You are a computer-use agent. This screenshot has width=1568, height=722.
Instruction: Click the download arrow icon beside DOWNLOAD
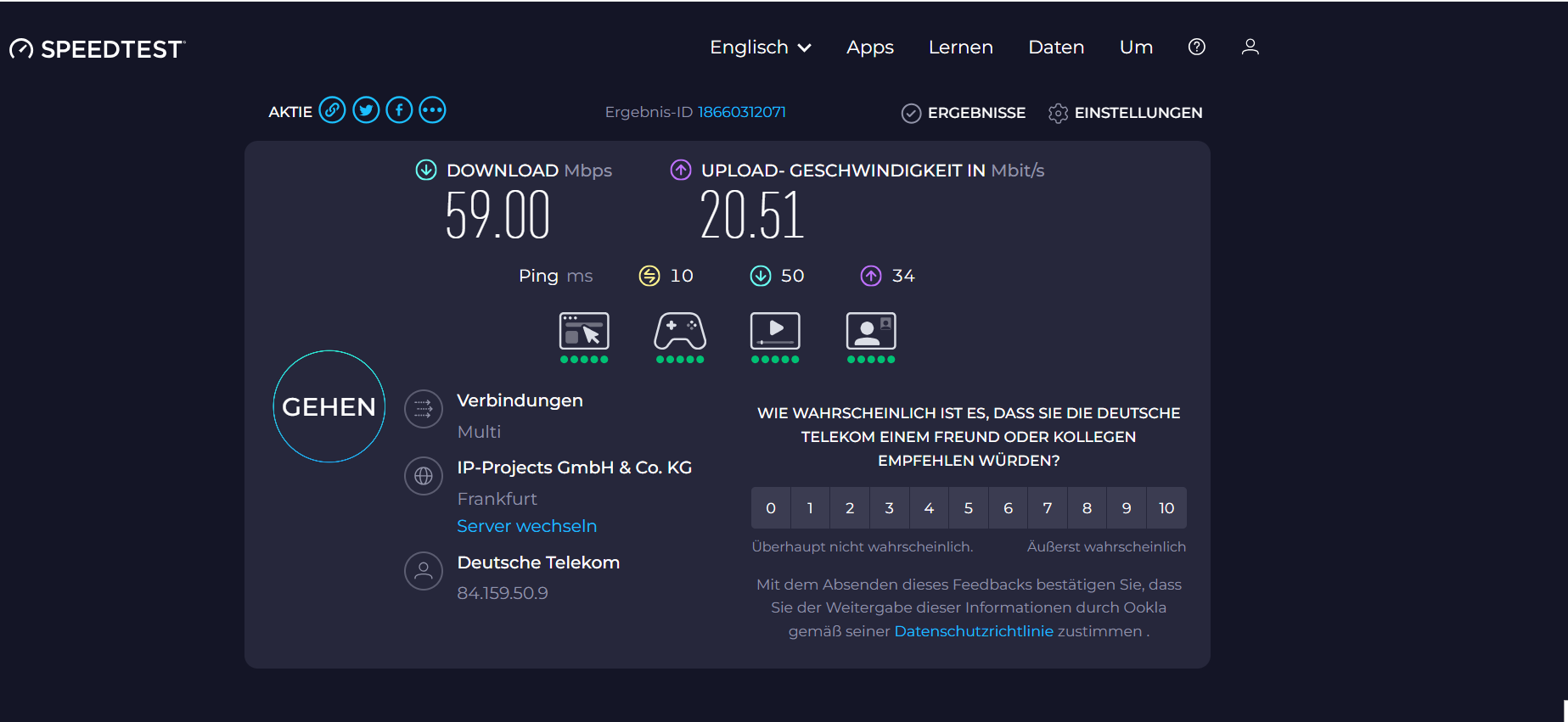pyautogui.click(x=426, y=170)
